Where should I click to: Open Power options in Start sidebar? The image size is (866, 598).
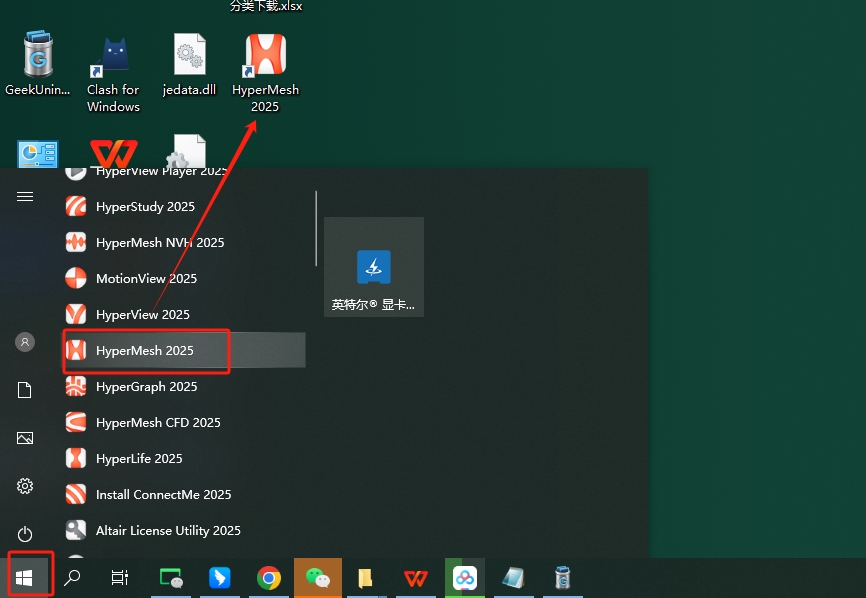click(25, 534)
